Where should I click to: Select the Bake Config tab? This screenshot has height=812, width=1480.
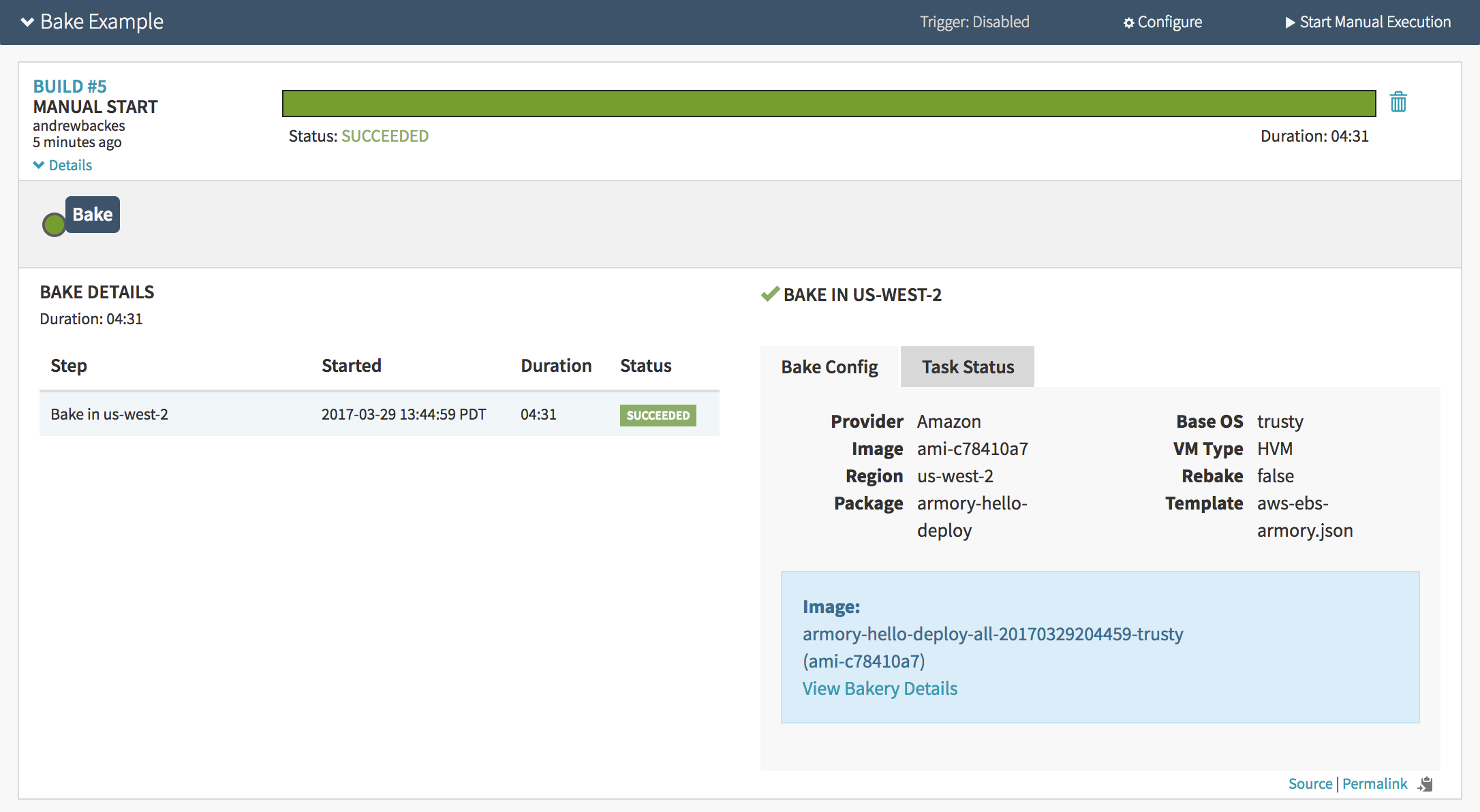(829, 367)
